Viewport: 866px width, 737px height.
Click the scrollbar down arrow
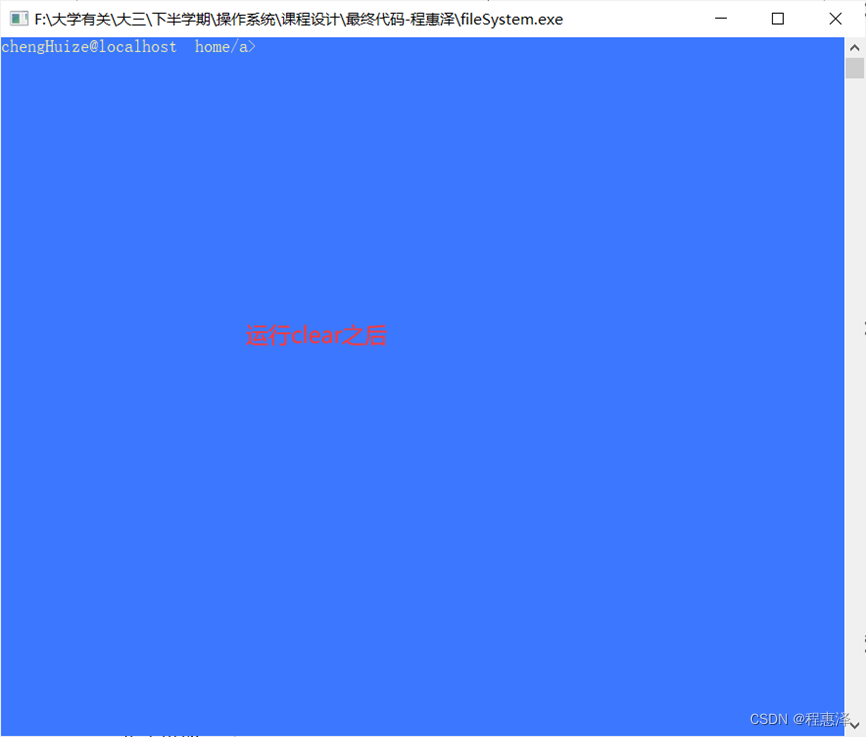[x=854, y=725]
